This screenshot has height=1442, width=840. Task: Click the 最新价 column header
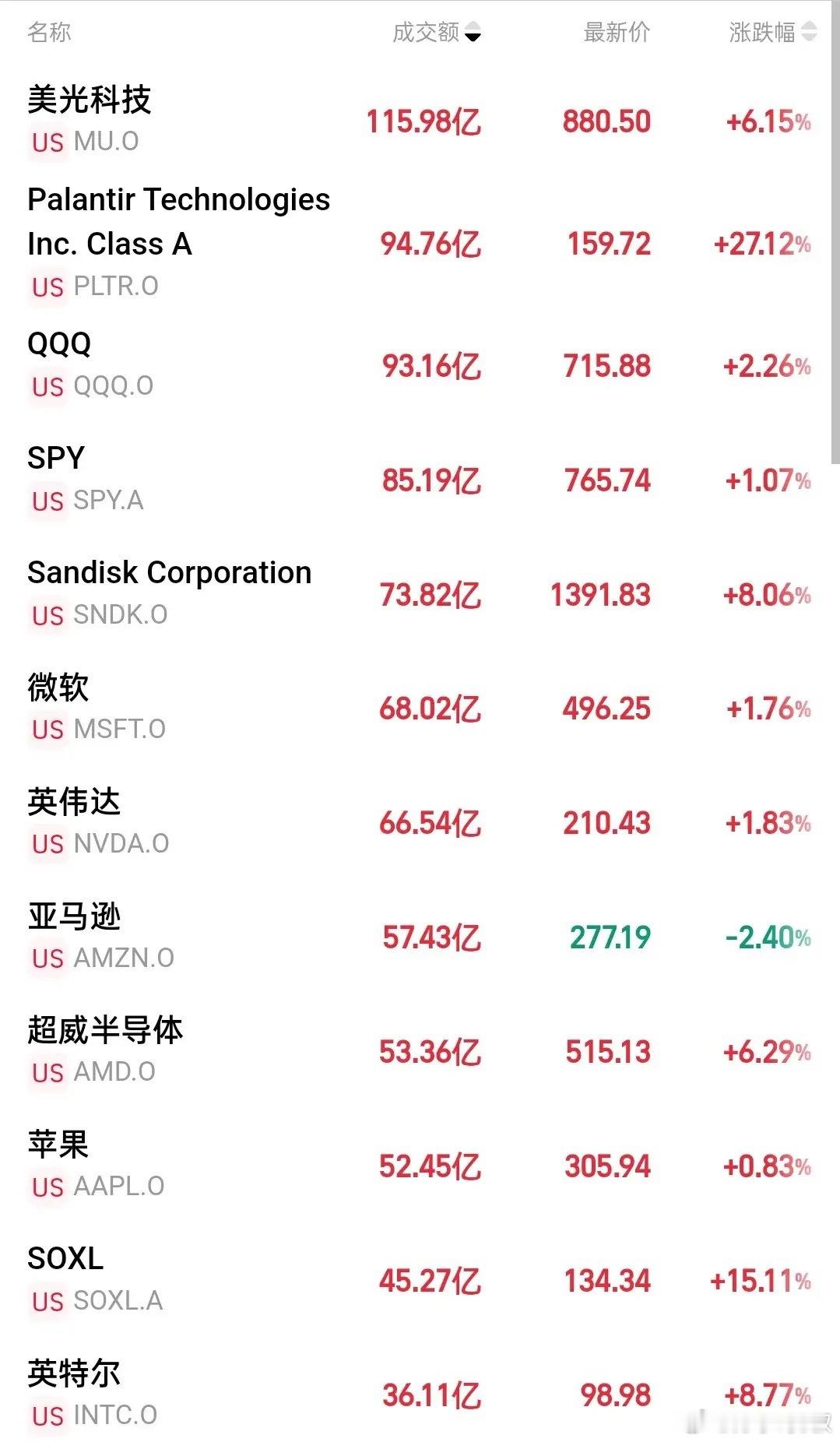(617, 32)
